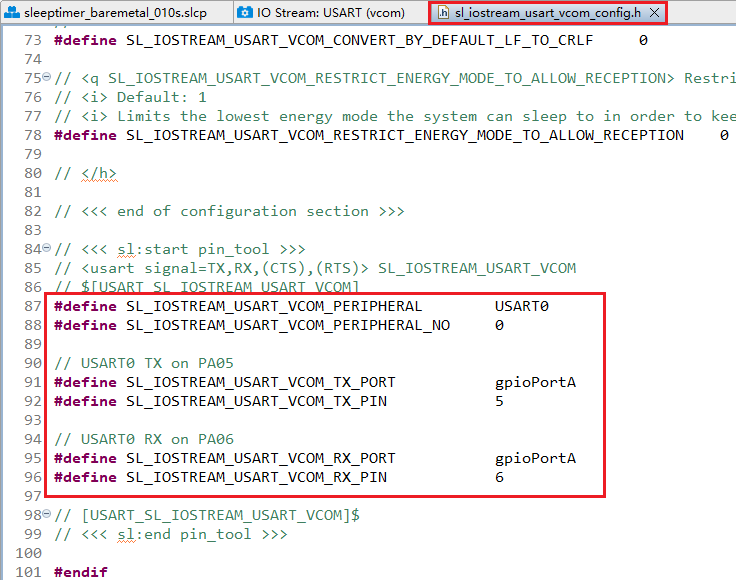Place cursor on RX_PIN value 6

499,477
